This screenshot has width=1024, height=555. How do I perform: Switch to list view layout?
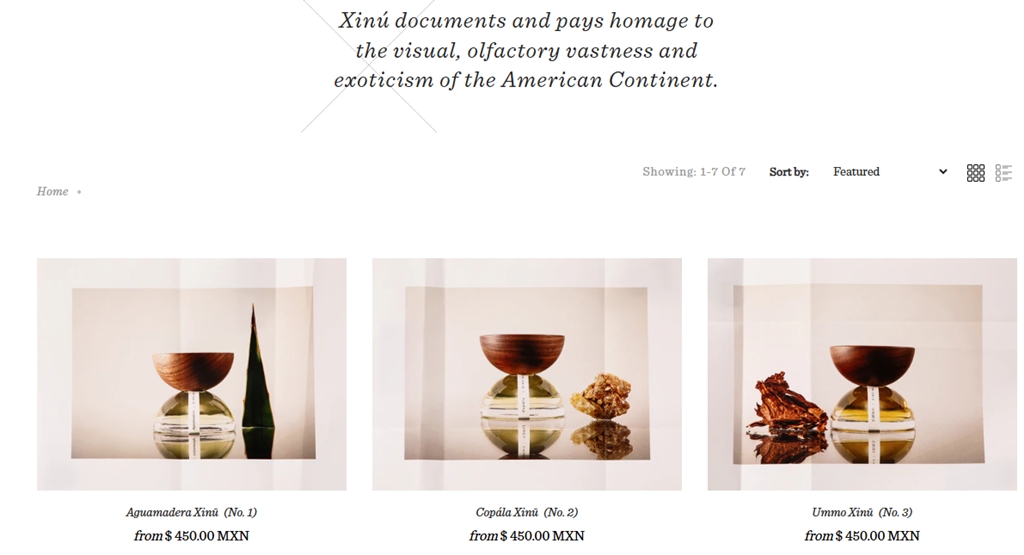(x=1004, y=172)
